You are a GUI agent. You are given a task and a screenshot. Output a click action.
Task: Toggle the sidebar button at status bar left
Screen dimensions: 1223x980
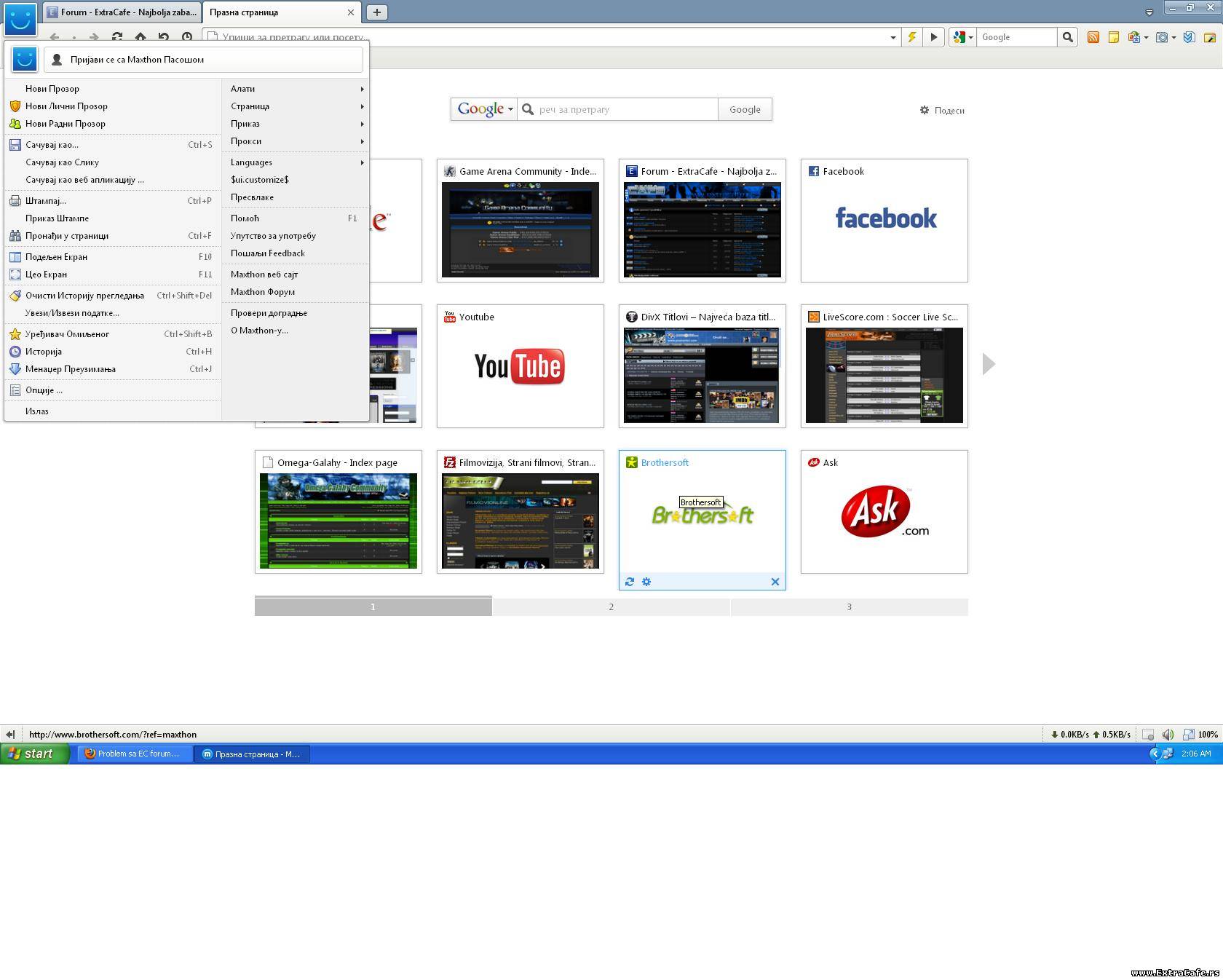[x=10, y=734]
